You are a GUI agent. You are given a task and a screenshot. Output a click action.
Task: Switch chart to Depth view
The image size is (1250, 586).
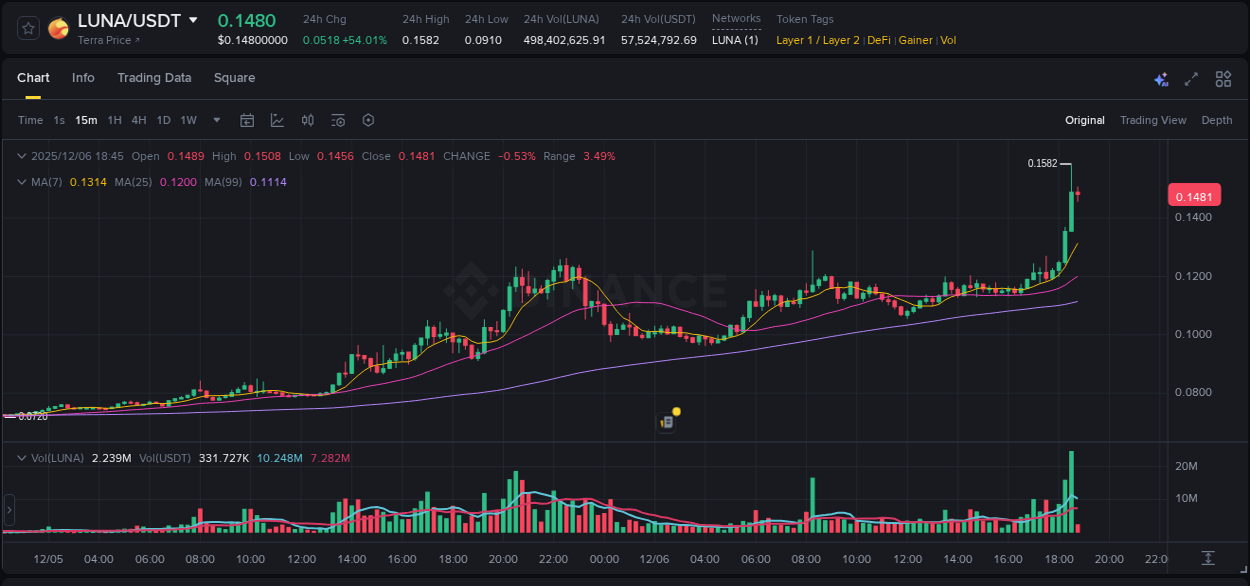[1216, 120]
